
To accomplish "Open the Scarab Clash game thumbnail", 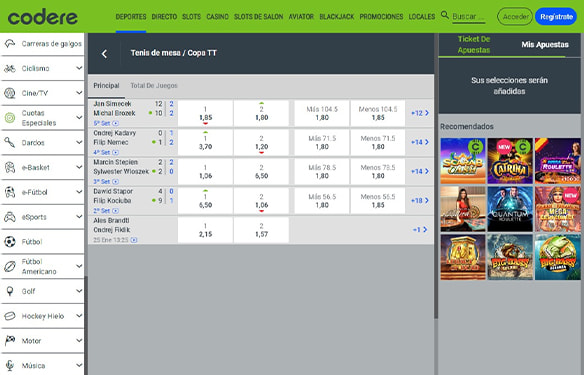I will coord(463,161).
